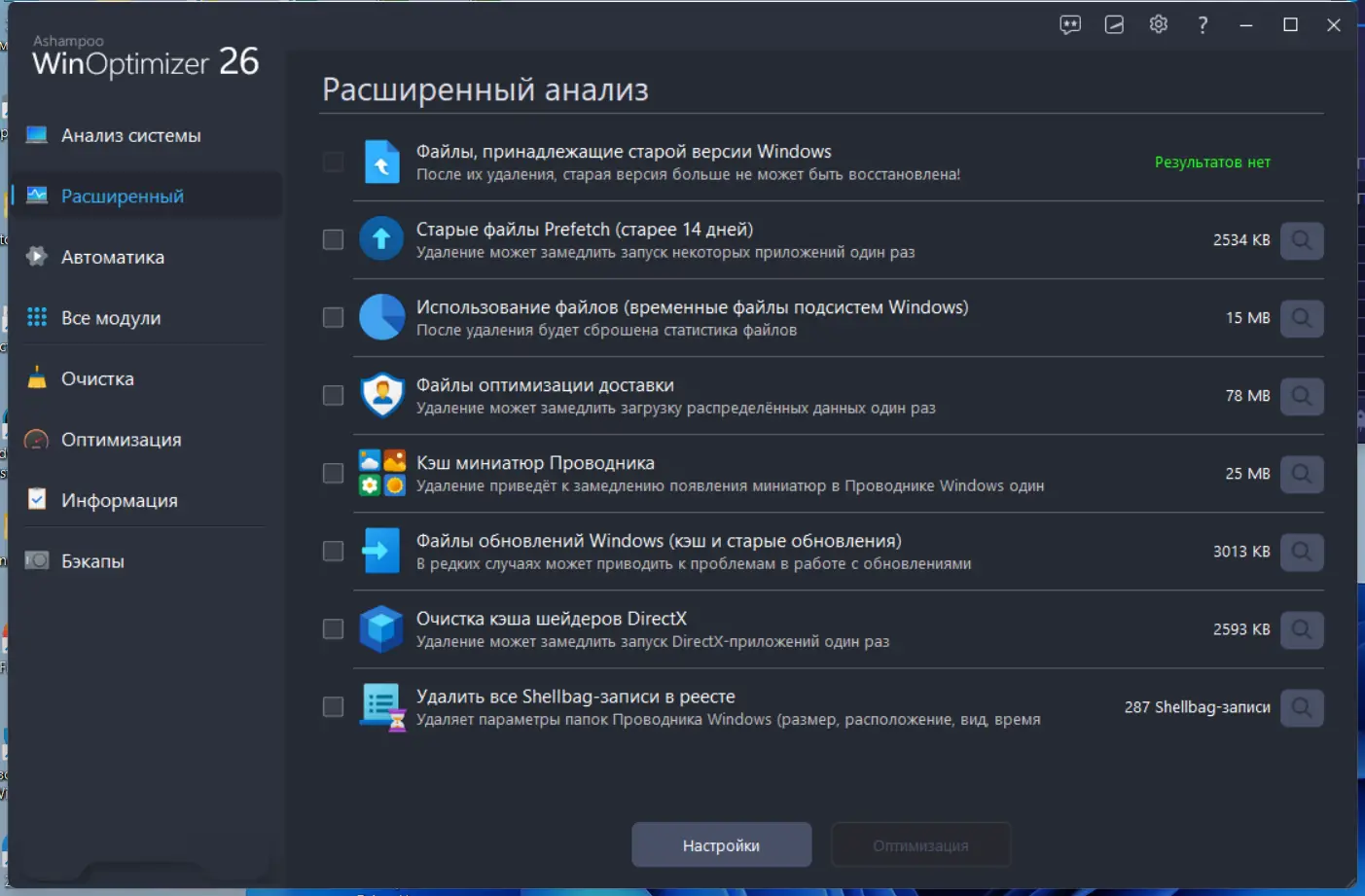Click the Анализ системы monitor icon
The height and width of the screenshot is (896, 1365).
(x=37, y=135)
